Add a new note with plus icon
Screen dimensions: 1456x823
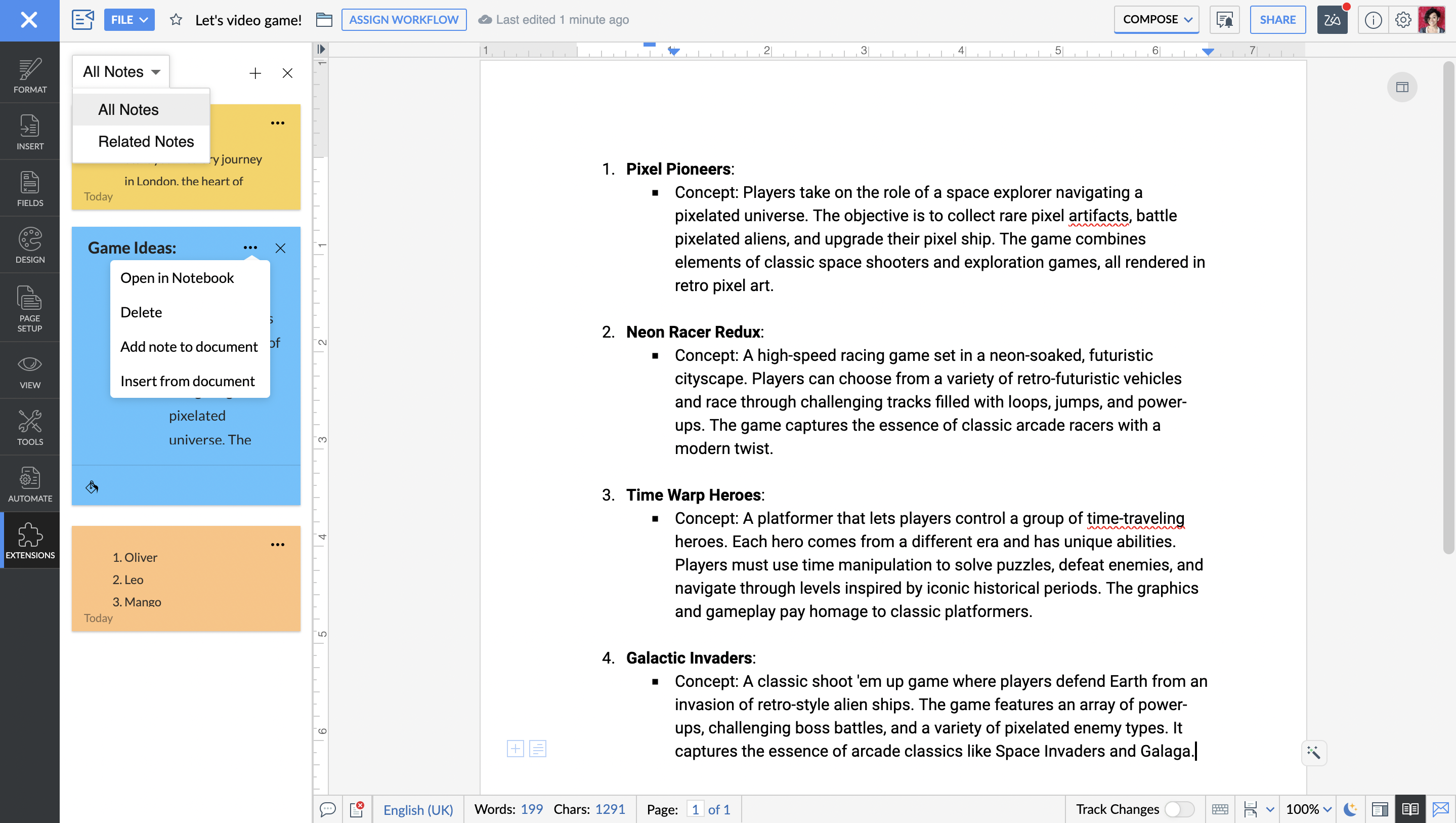click(x=255, y=73)
